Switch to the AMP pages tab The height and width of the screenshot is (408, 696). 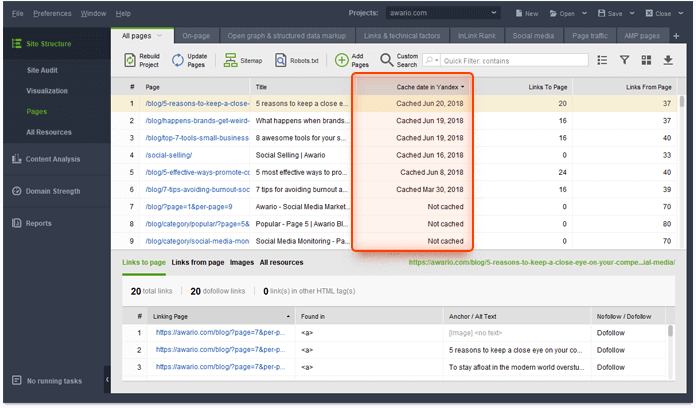point(642,36)
